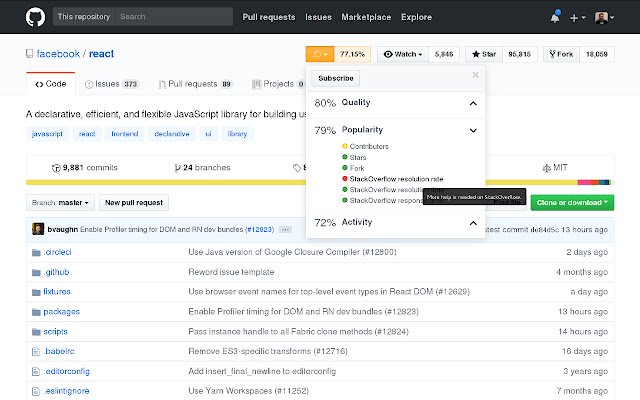Viewport: 640px width, 400px height.
Task: Fork the react repository
Action: (x=561, y=54)
